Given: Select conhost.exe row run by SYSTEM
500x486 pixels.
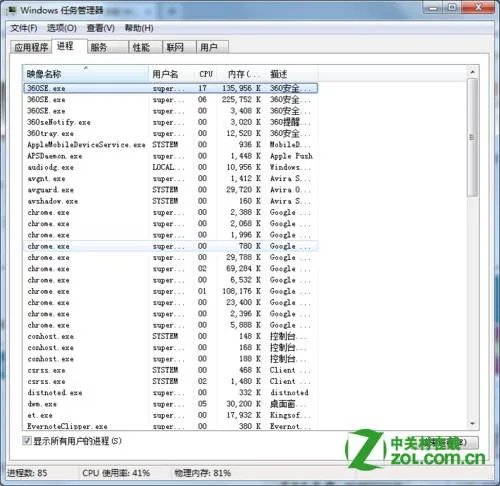Looking at the screenshot, I should click(171, 336).
